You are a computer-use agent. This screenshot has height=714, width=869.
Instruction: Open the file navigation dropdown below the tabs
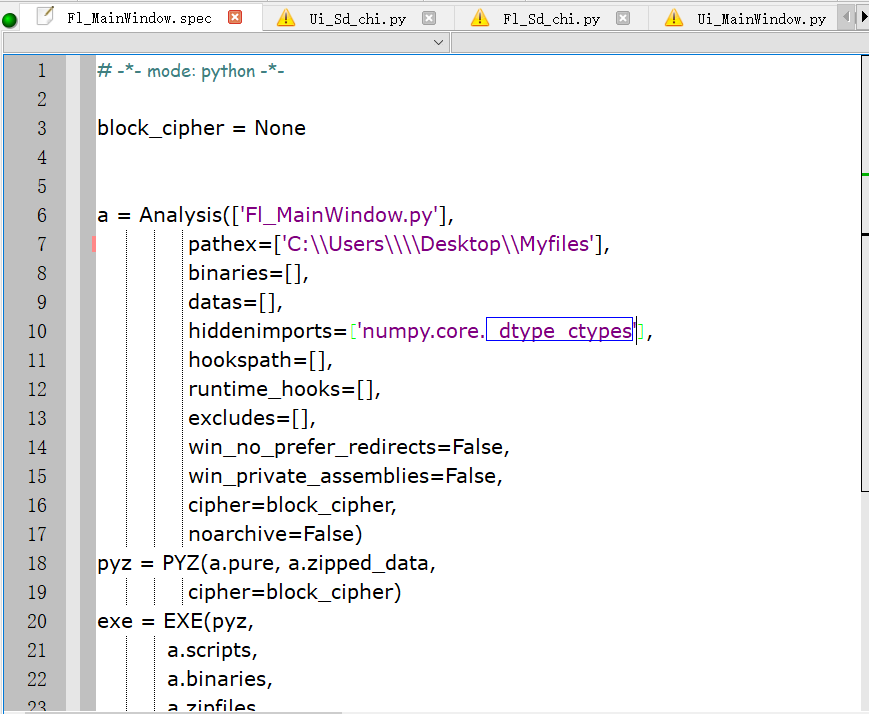point(437,41)
